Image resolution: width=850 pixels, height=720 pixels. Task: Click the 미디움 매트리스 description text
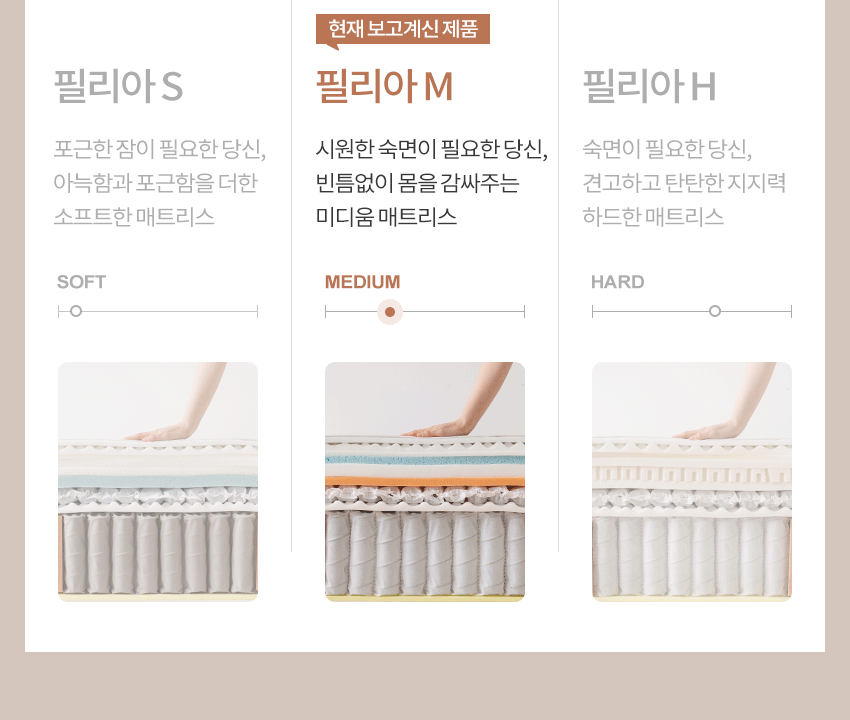click(x=387, y=217)
